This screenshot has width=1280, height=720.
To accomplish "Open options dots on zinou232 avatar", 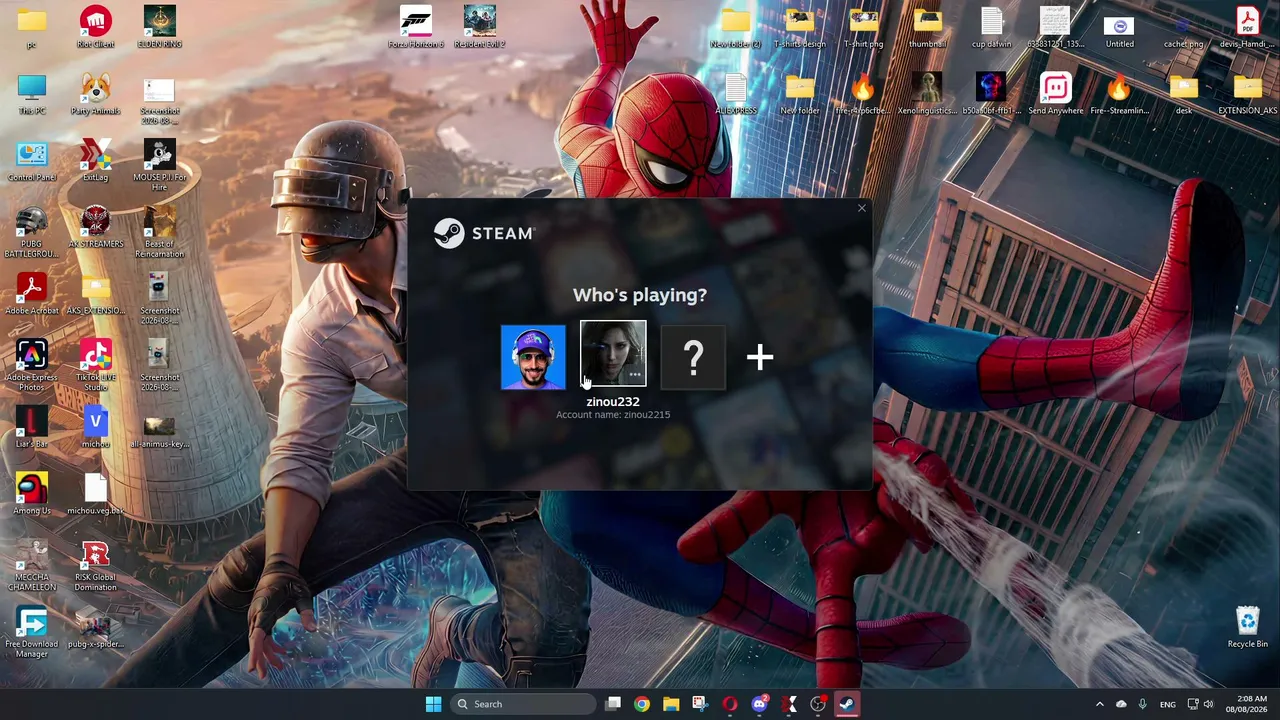I will 635,375.
